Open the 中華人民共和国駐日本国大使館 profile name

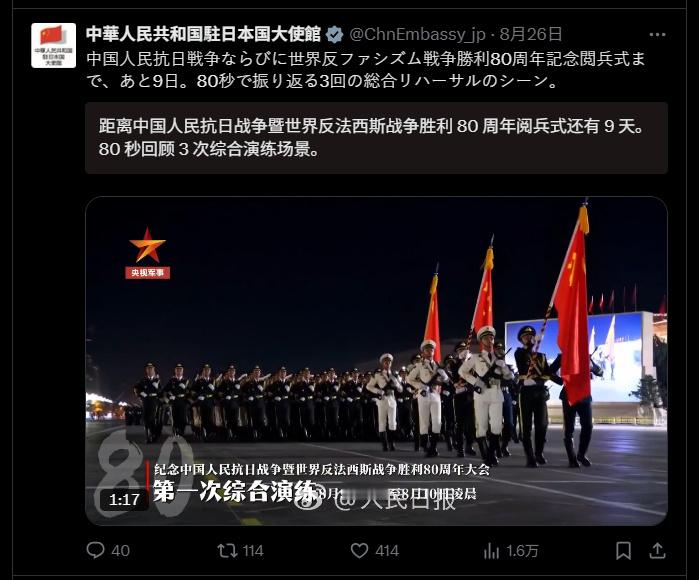(x=203, y=34)
